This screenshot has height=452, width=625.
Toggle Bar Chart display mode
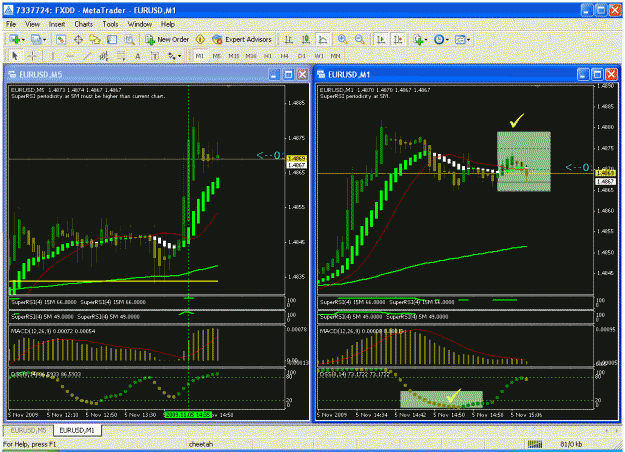coord(289,39)
